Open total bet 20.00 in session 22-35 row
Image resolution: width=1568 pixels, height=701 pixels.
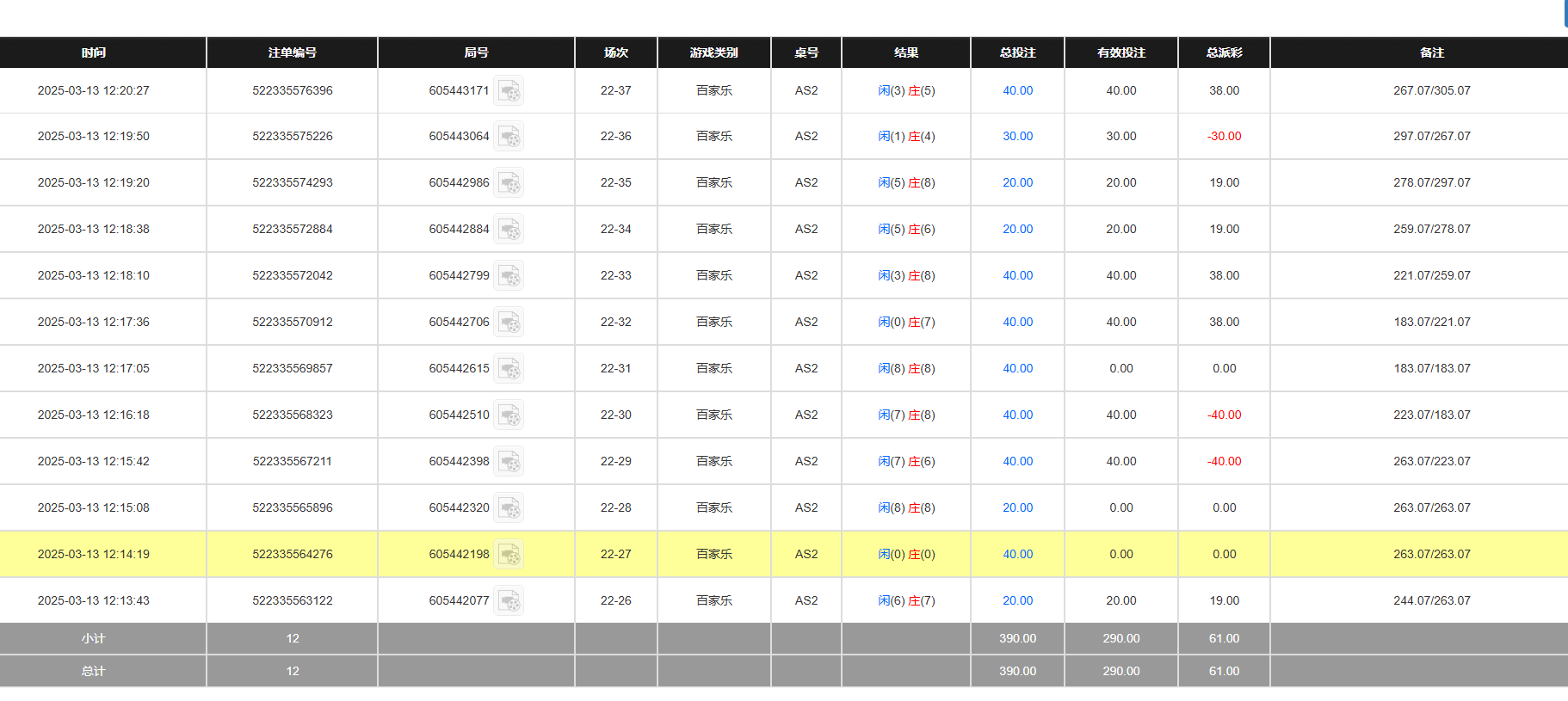(x=1017, y=183)
